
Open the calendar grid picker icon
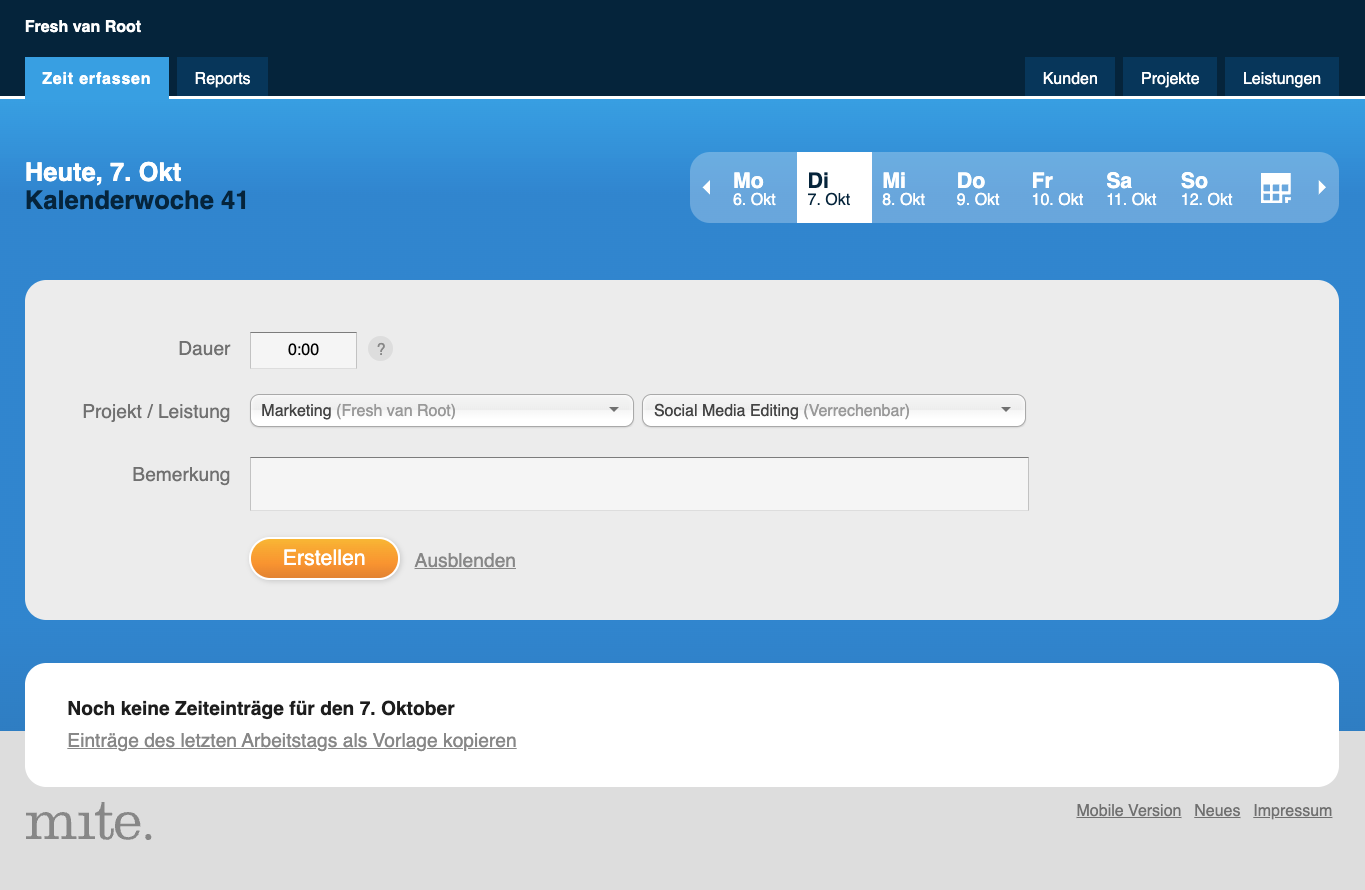point(1275,188)
